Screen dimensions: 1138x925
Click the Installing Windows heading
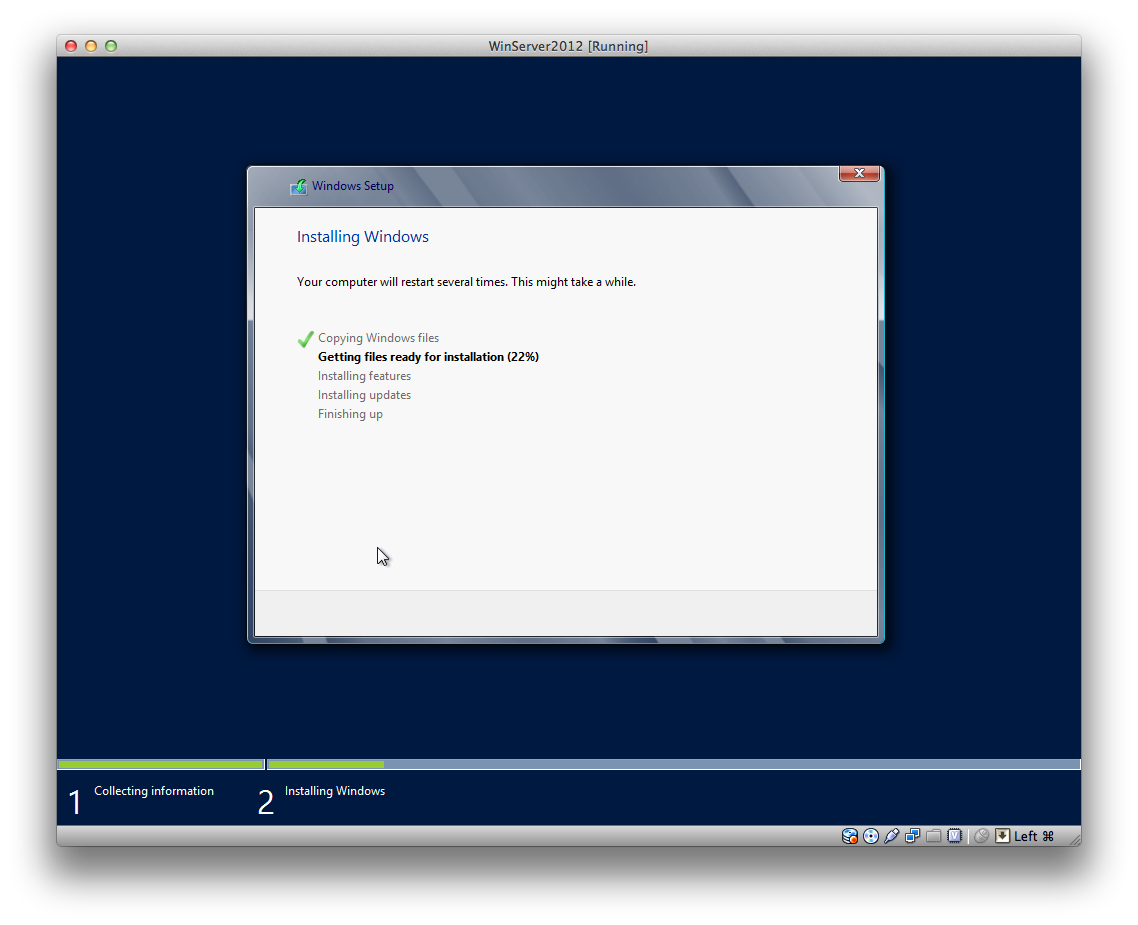click(x=363, y=237)
